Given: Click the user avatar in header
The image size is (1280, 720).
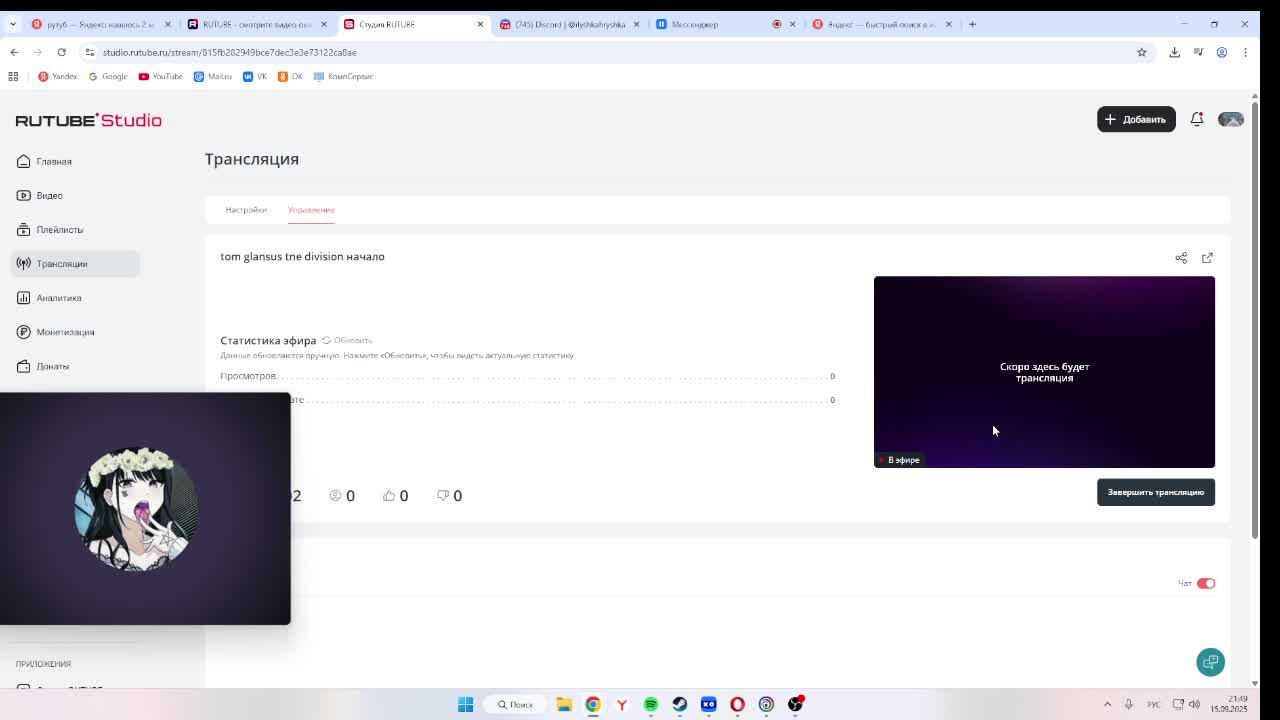Looking at the screenshot, I should (1231, 119).
